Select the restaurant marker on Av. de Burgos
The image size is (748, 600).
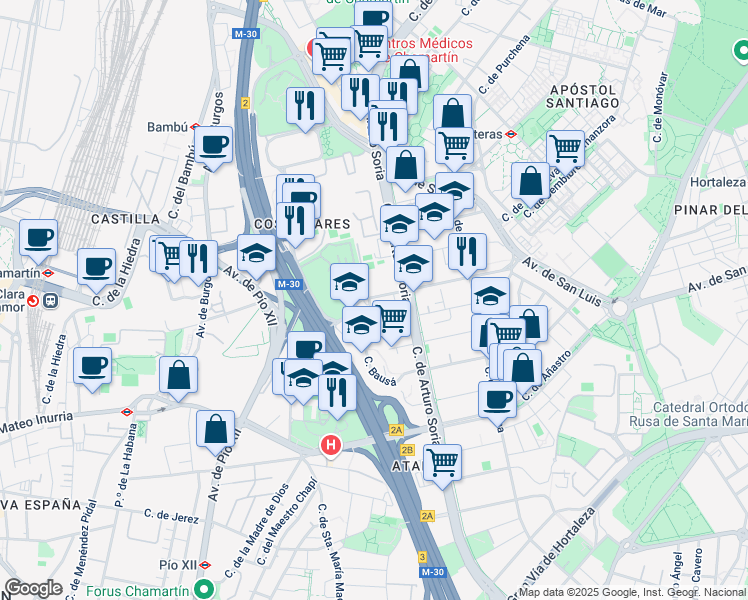click(198, 261)
